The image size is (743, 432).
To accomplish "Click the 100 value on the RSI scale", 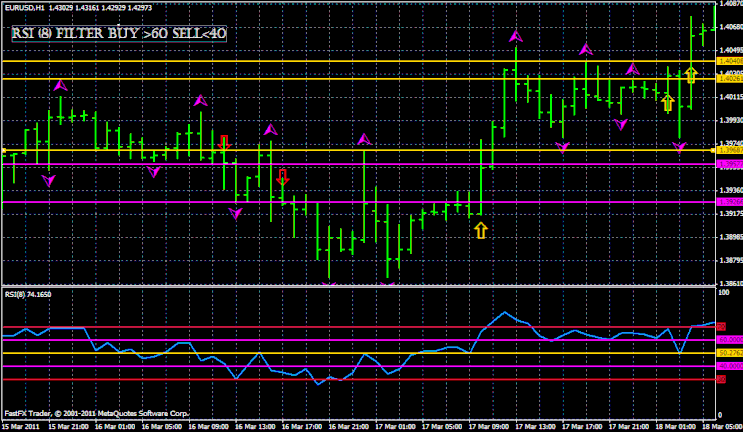I will [x=724, y=293].
